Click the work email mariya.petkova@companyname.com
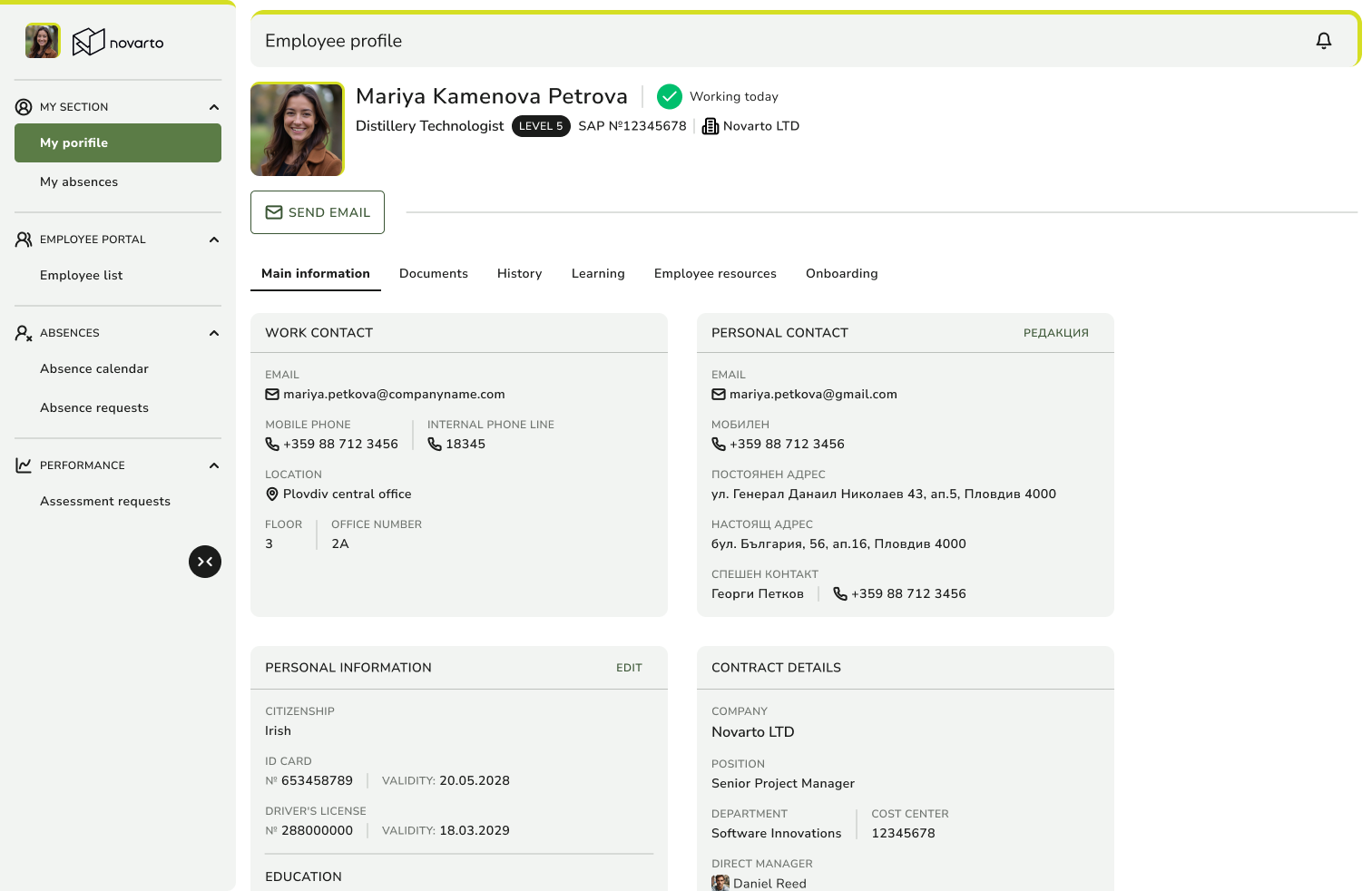 pyautogui.click(x=394, y=395)
